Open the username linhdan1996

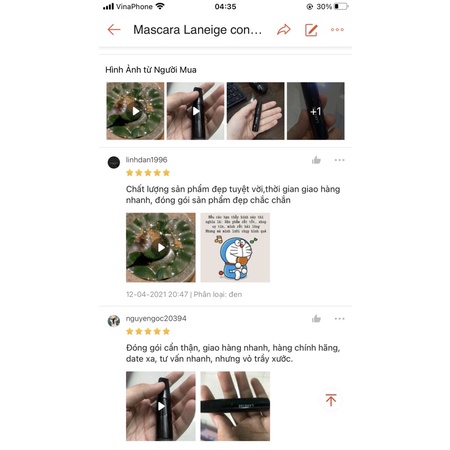146,160
